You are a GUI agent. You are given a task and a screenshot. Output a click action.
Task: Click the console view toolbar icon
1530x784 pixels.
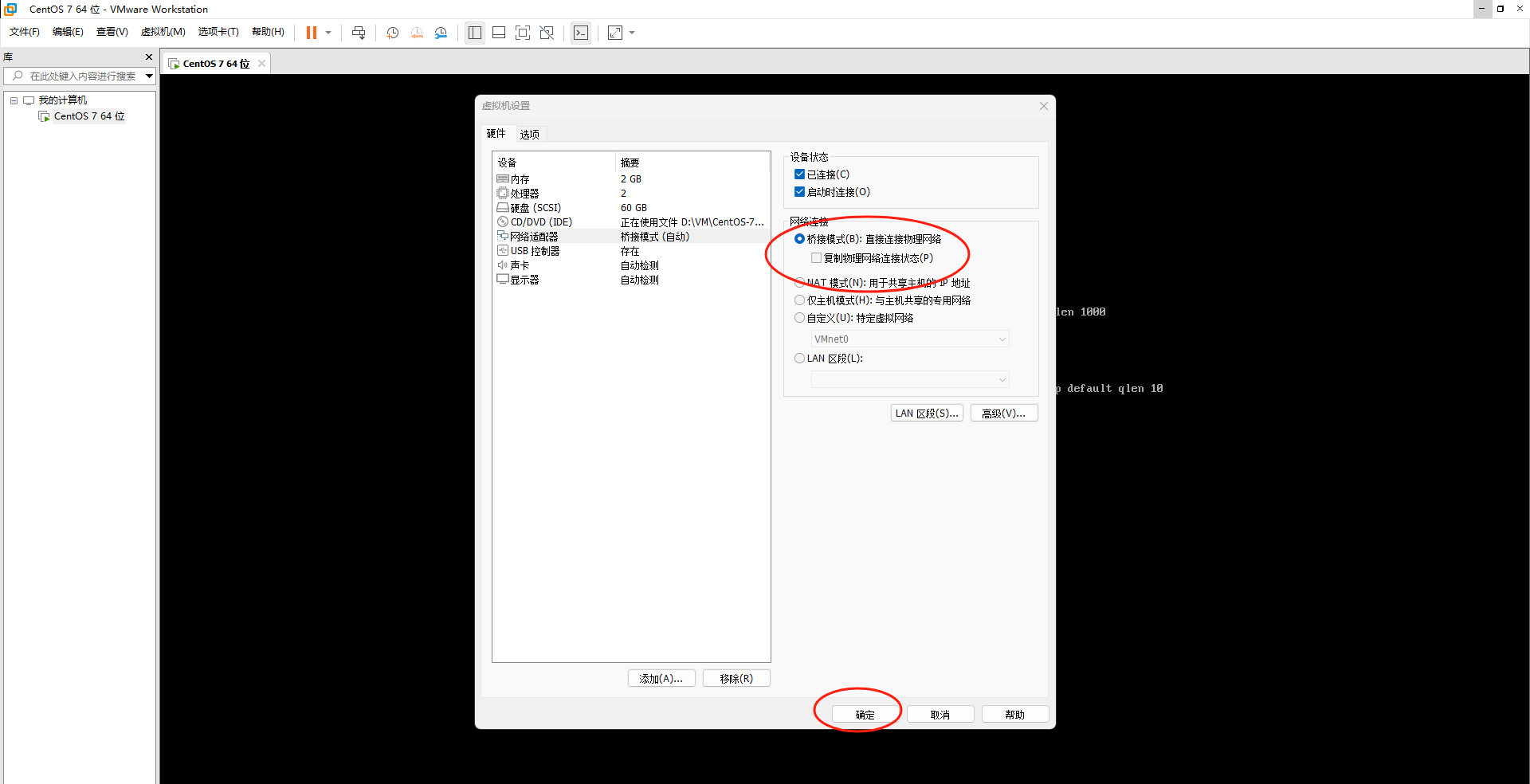click(x=581, y=33)
